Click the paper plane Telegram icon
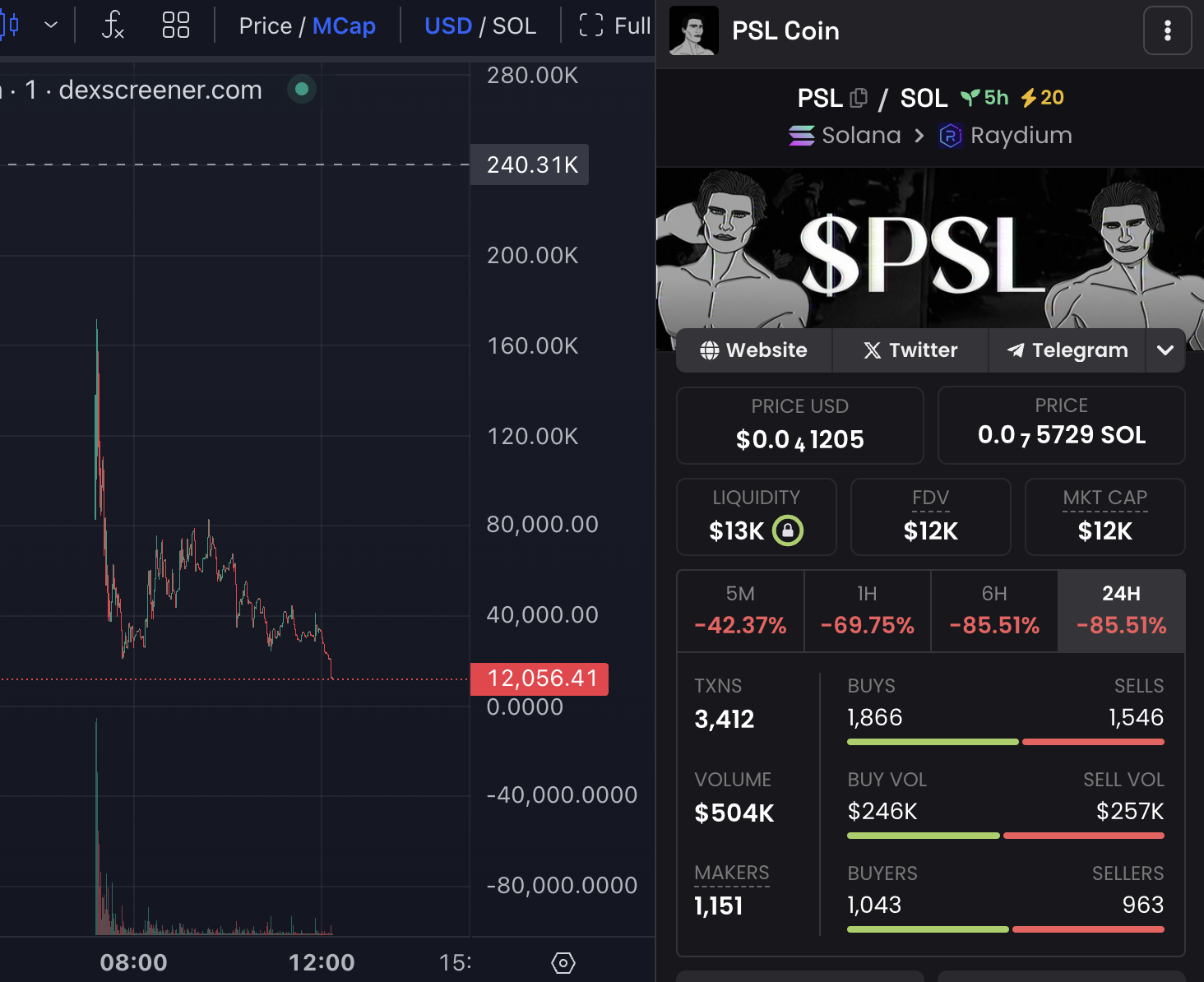 pos(1016,350)
